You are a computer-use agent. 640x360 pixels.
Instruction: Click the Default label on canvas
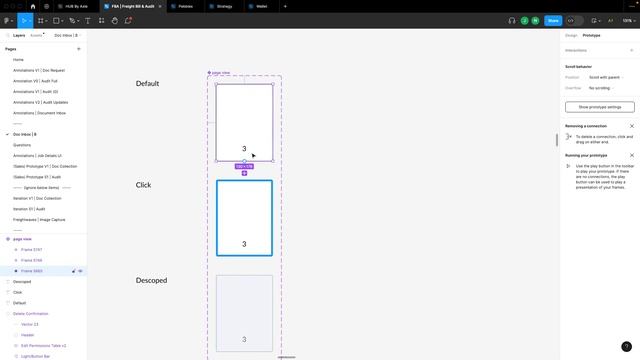tap(147, 83)
